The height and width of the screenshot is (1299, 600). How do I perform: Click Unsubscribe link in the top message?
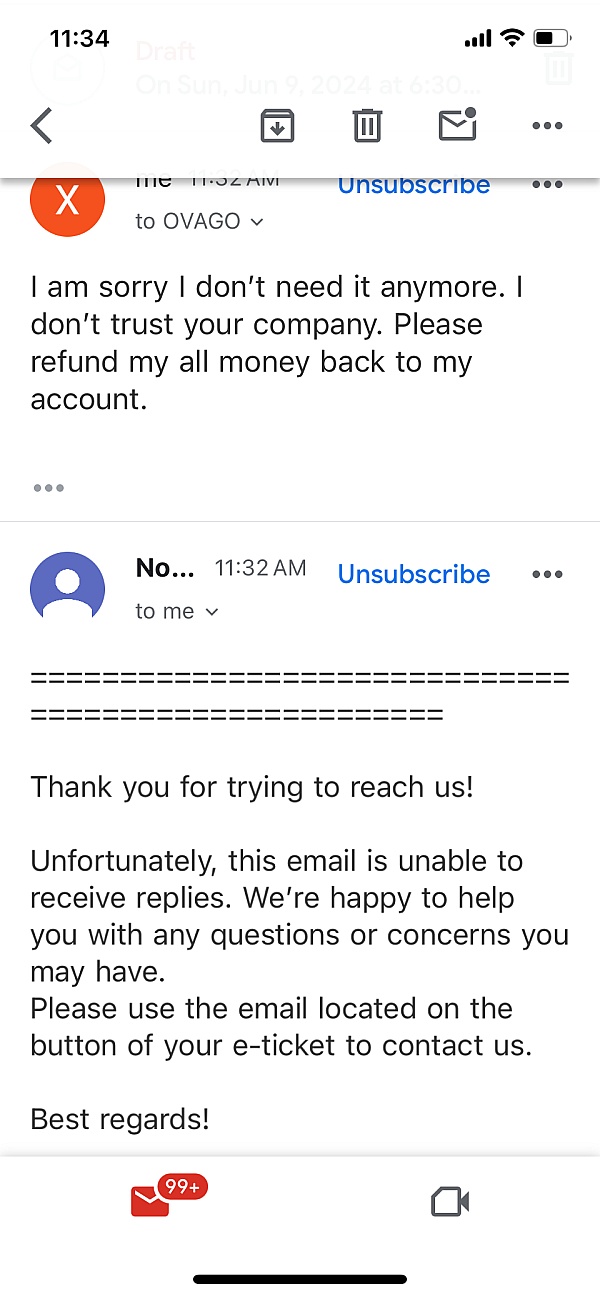pos(414,186)
